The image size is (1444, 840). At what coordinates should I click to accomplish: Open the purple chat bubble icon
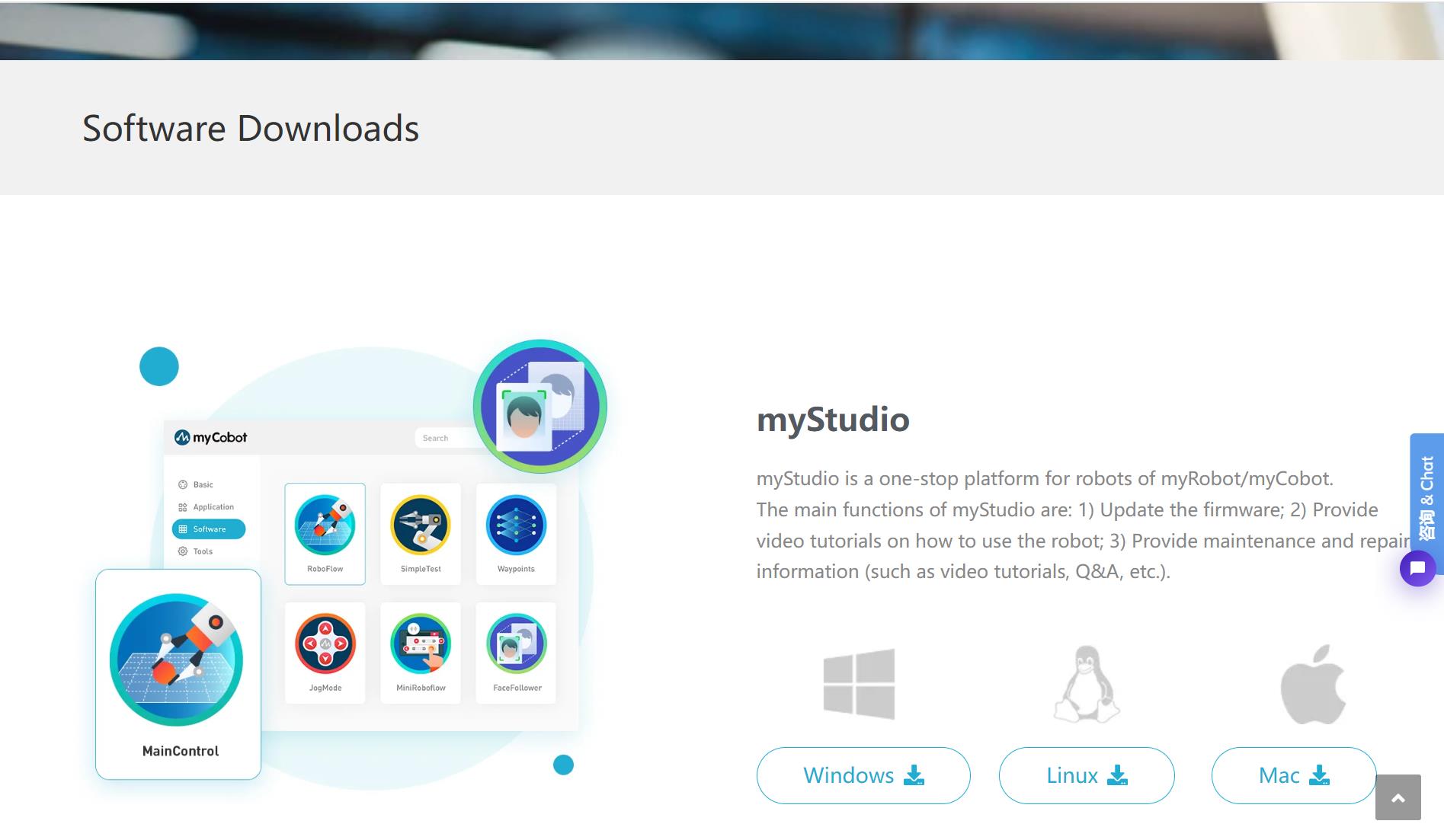(1417, 568)
